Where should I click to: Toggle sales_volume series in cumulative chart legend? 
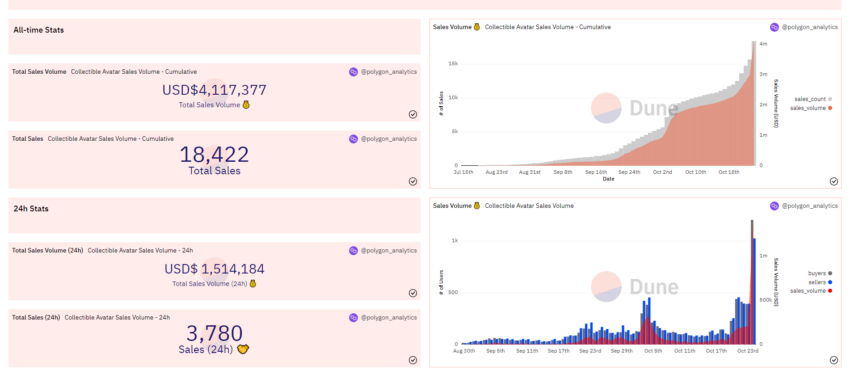point(811,108)
